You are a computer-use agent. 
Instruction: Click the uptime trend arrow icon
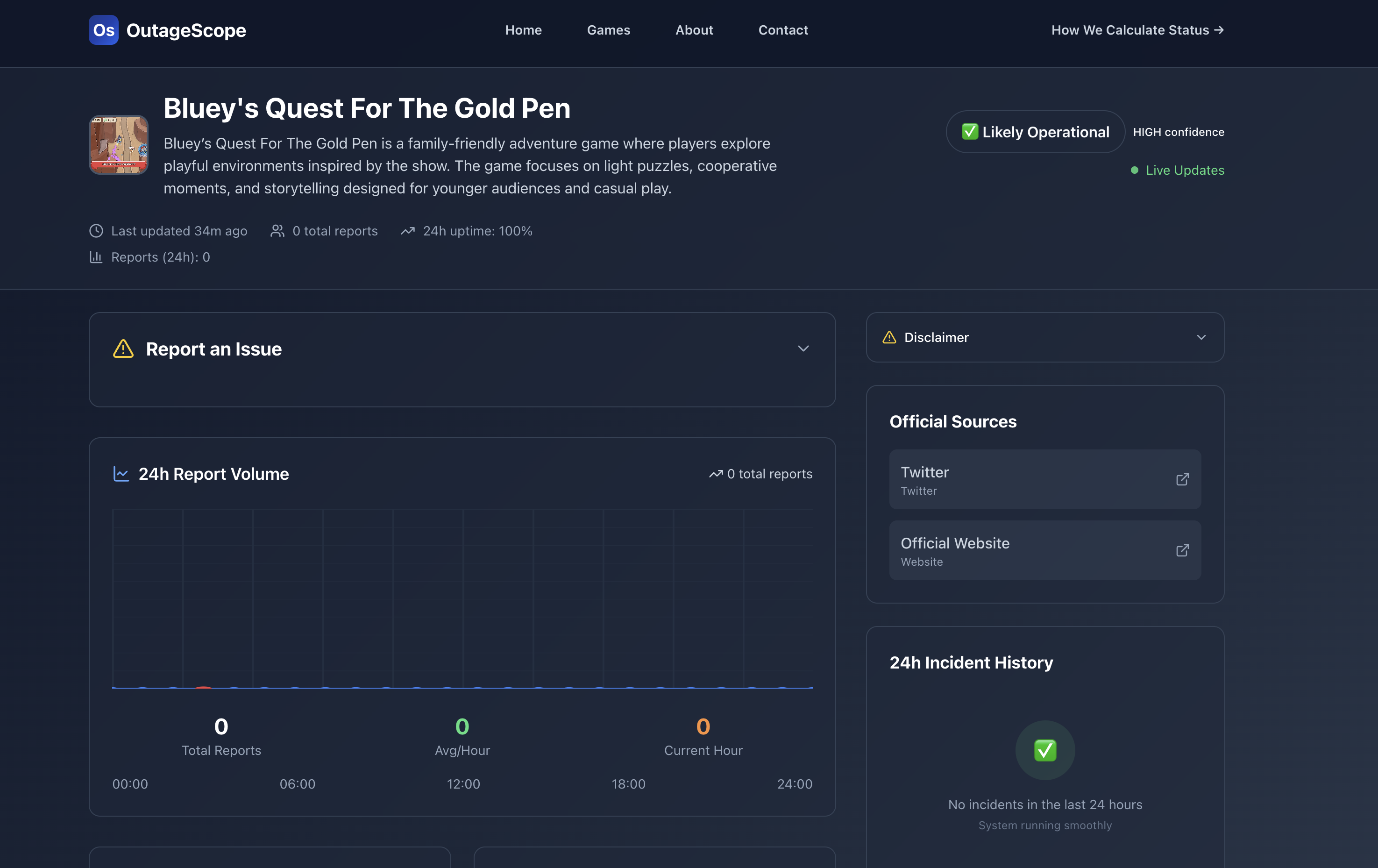(407, 231)
